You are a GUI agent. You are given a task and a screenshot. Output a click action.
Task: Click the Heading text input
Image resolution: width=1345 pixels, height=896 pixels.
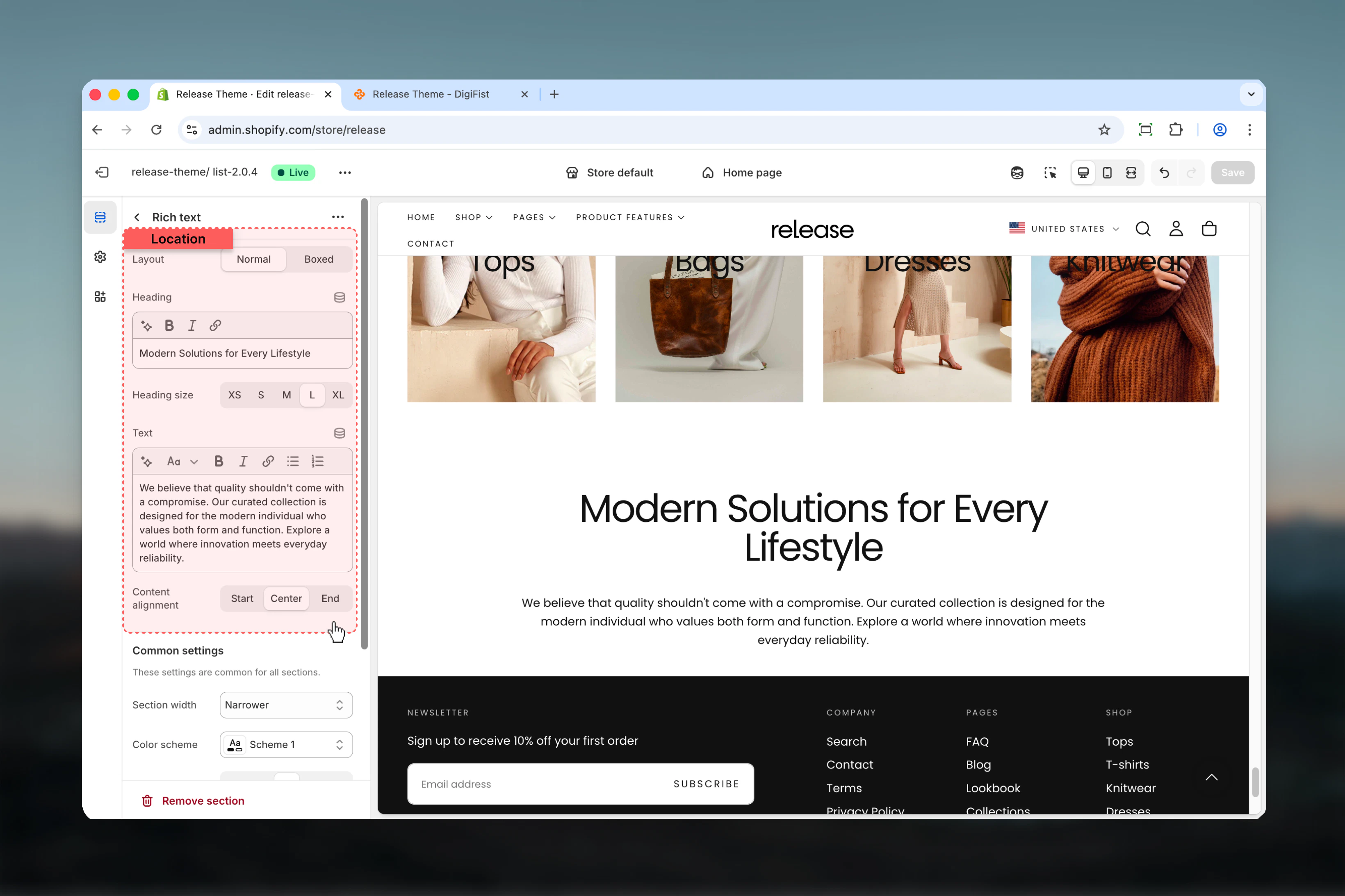[242, 354]
